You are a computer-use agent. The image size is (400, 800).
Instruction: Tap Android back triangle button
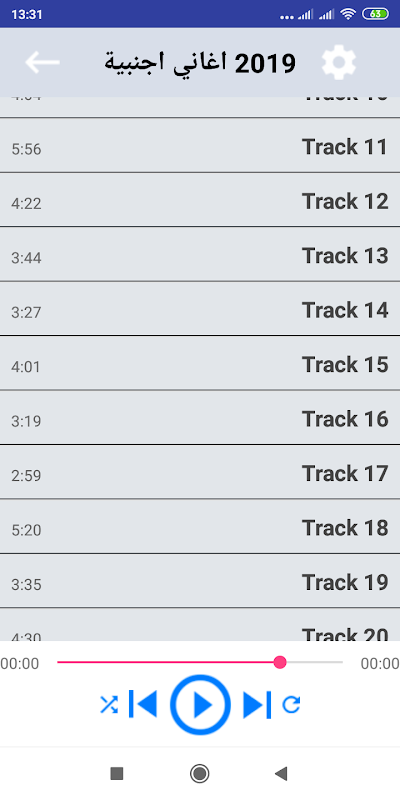point(281,773)
